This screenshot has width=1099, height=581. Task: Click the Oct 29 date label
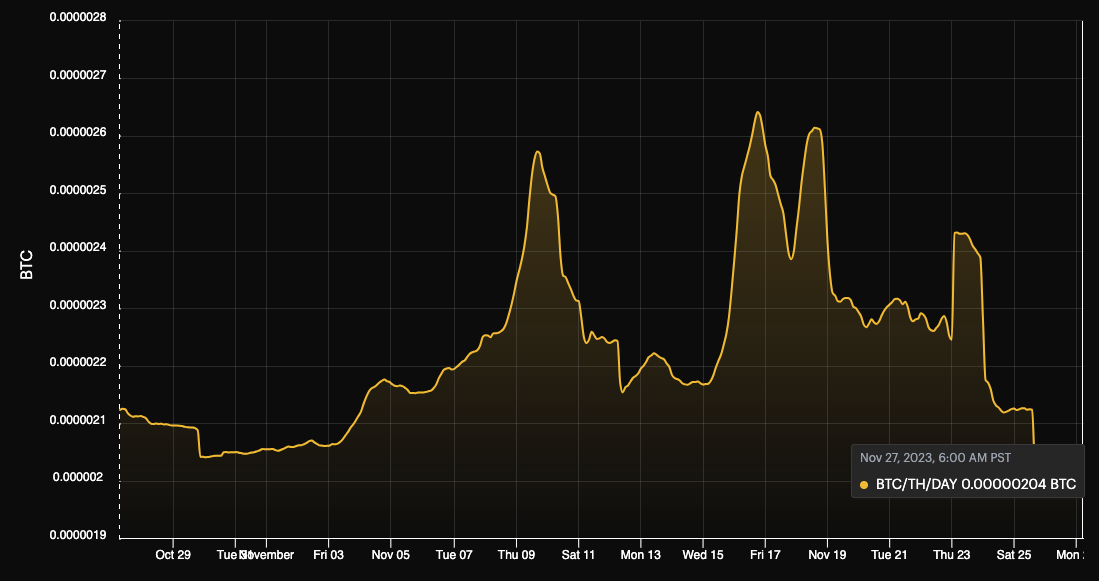pos(173,555)
